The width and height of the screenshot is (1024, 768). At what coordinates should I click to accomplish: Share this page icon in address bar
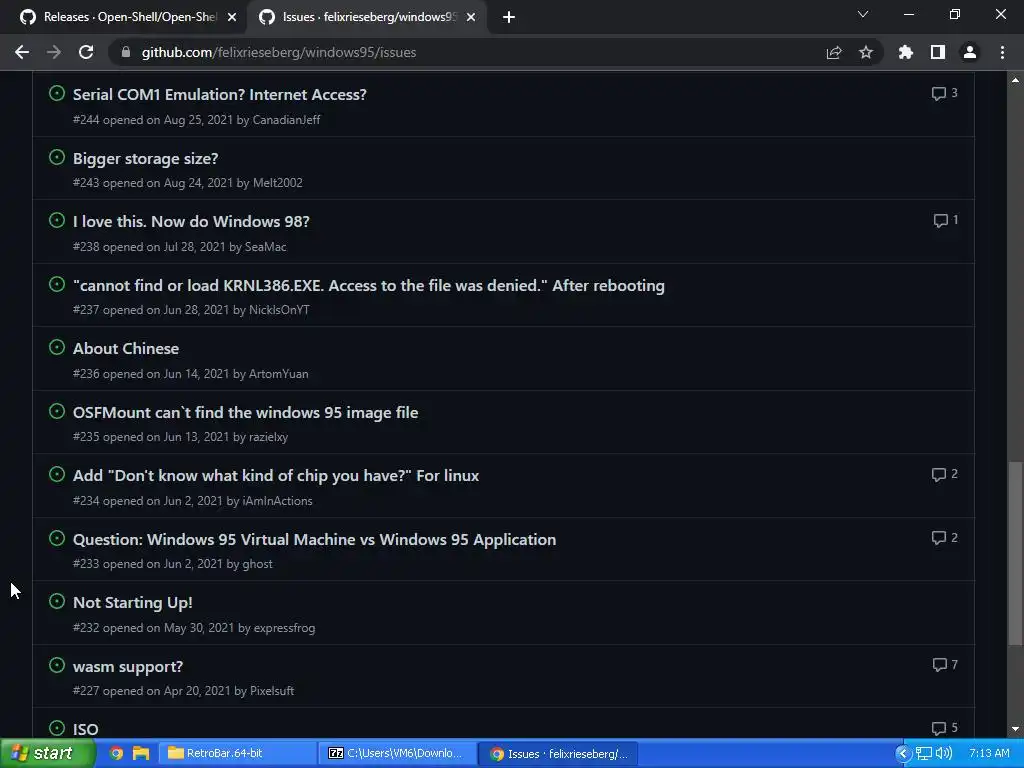[834, 52]
